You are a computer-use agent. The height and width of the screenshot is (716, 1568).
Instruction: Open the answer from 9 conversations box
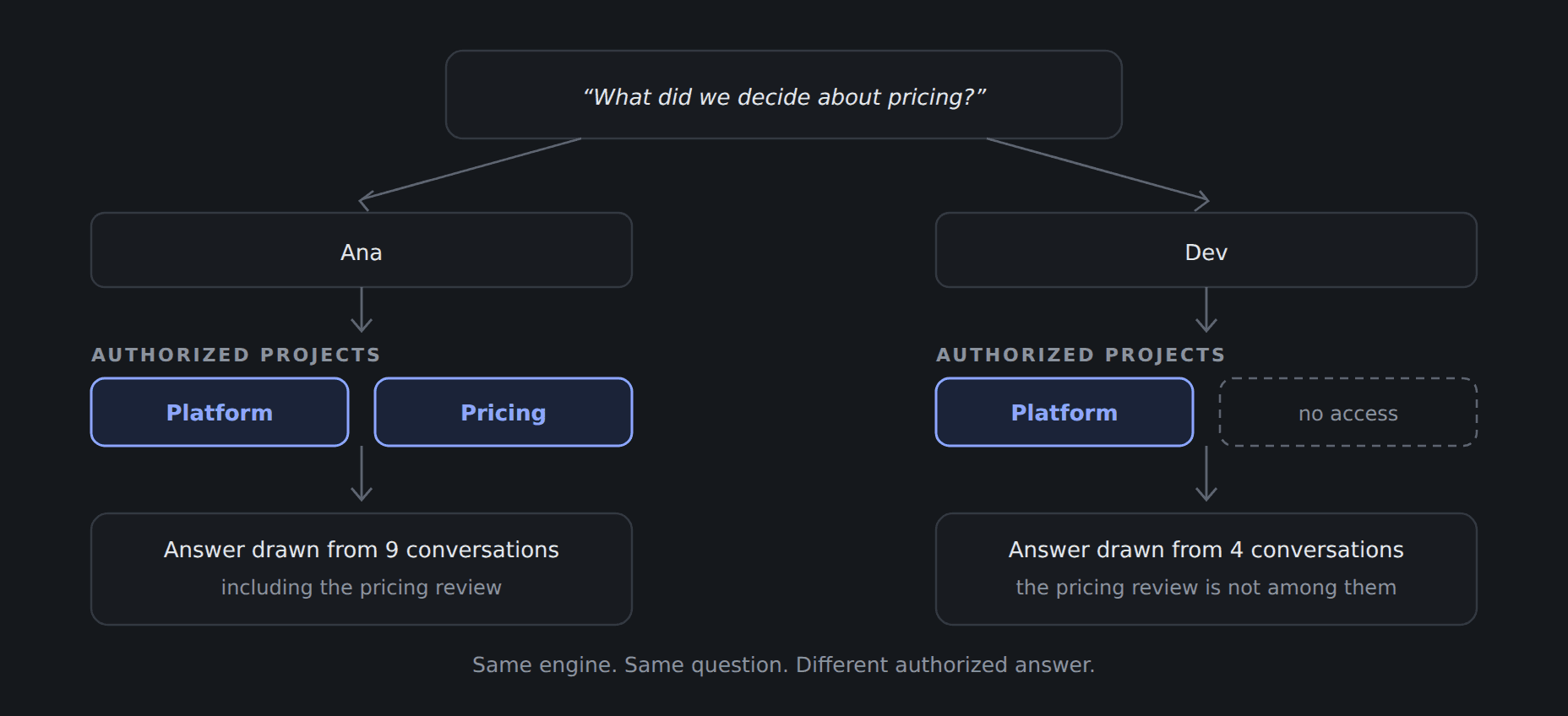click(x=362, y=569)
